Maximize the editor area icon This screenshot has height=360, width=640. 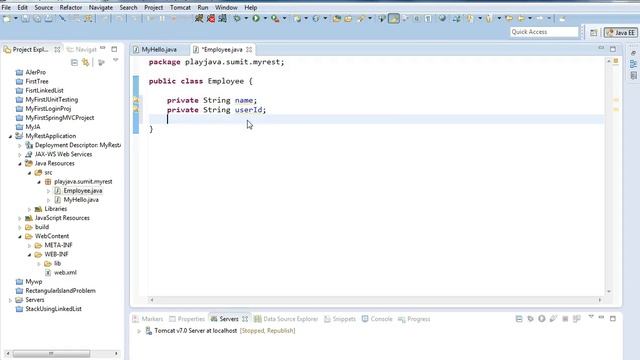[x=613, y=49]
